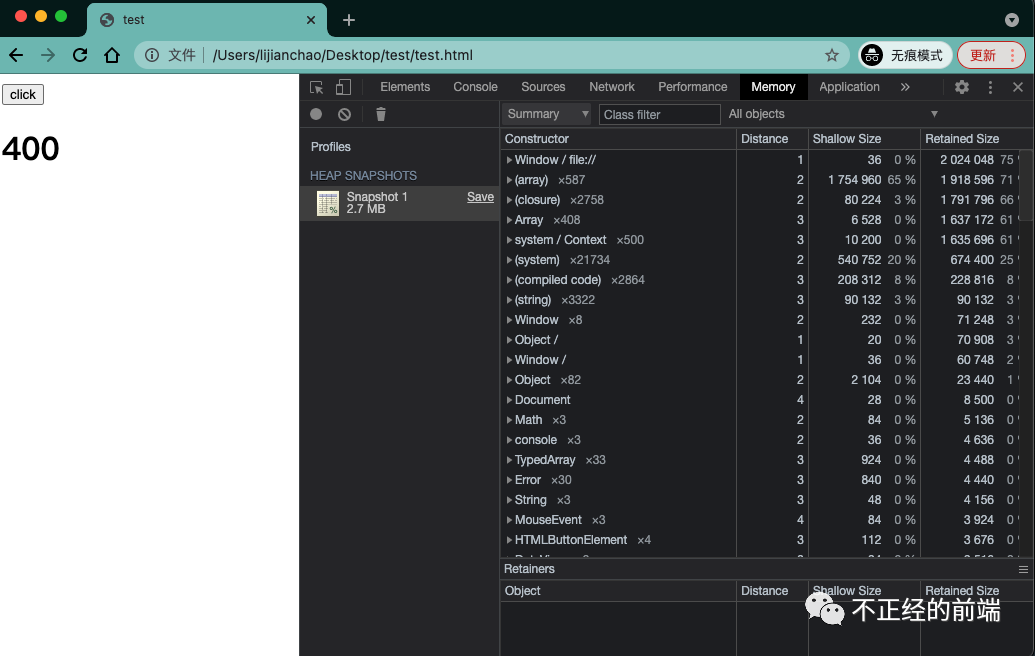The height and width of the screenshot is (656, 1035).
Task: Bookmark this page with the star
Action: click(832, 55)
